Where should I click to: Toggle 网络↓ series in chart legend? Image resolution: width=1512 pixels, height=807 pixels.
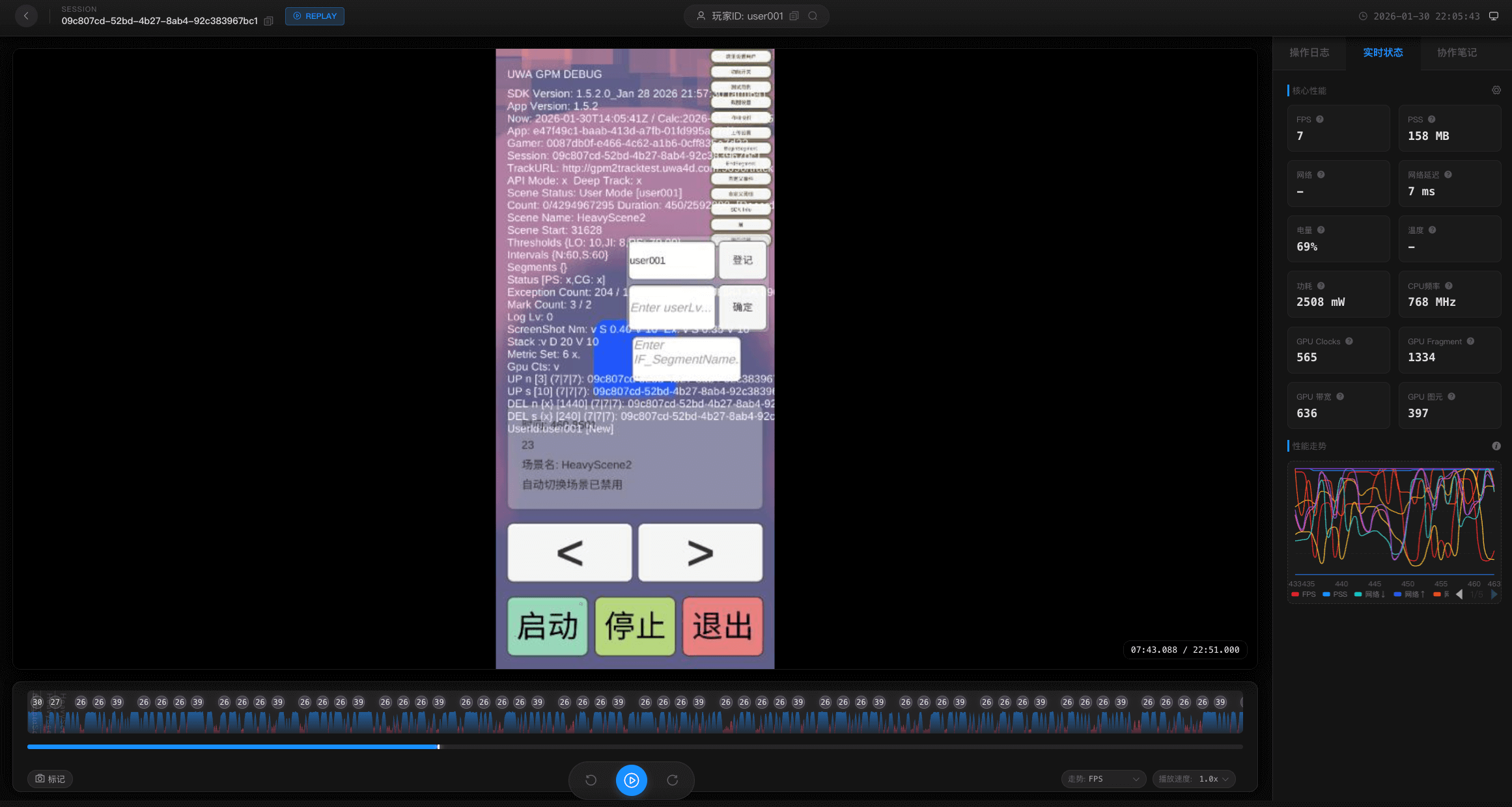[x=1369, y=594]
